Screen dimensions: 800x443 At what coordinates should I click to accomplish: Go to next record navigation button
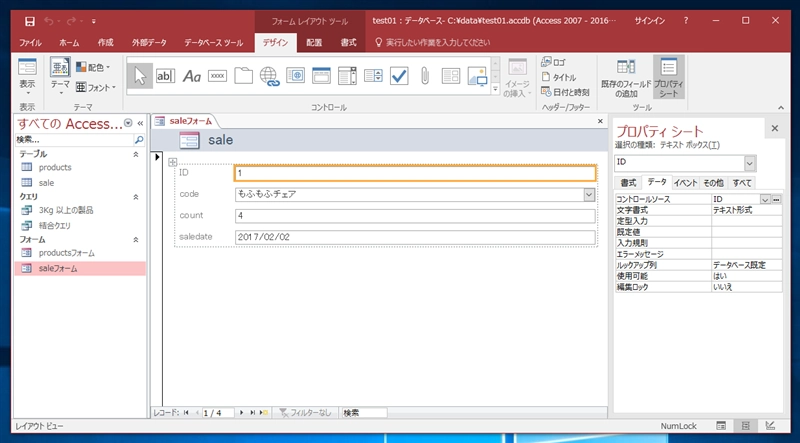tap(242, 412)
